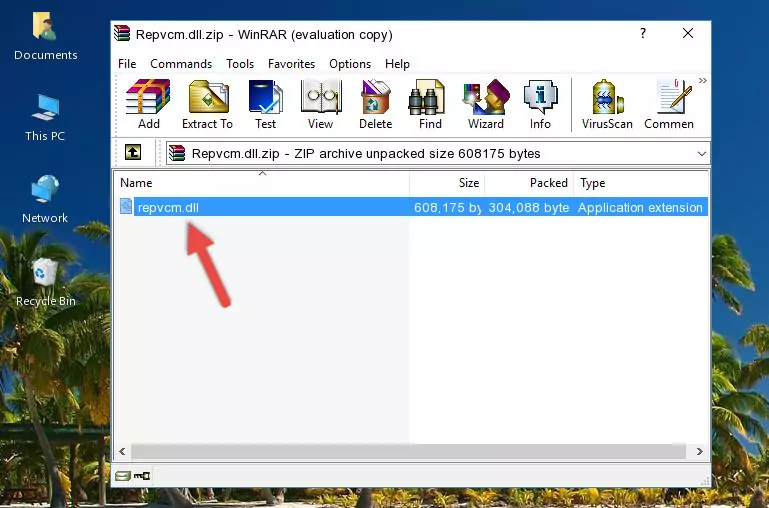
Task: Open the View file tool
Action: [x=321, y=104]
